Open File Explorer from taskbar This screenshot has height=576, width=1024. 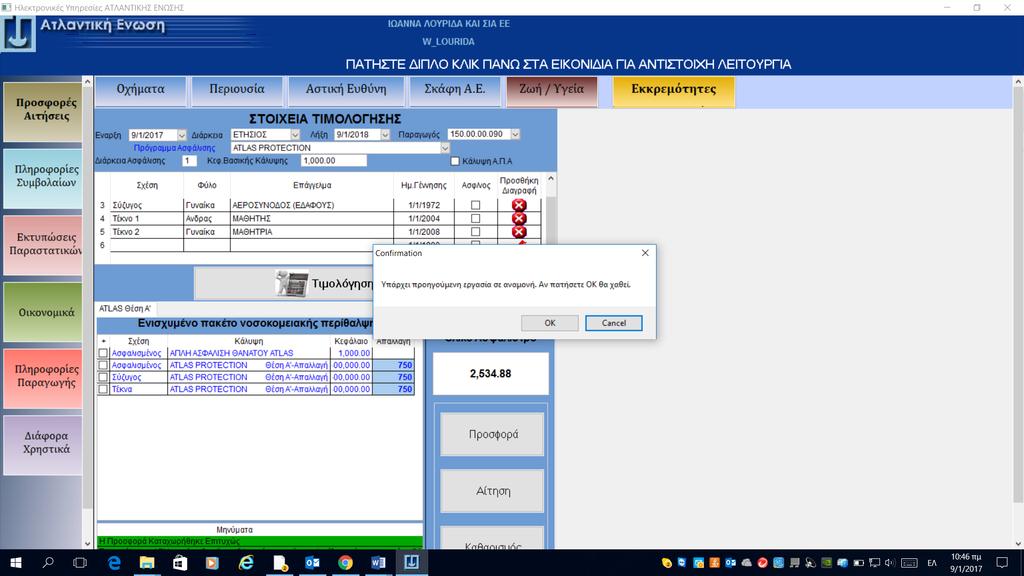147,562
